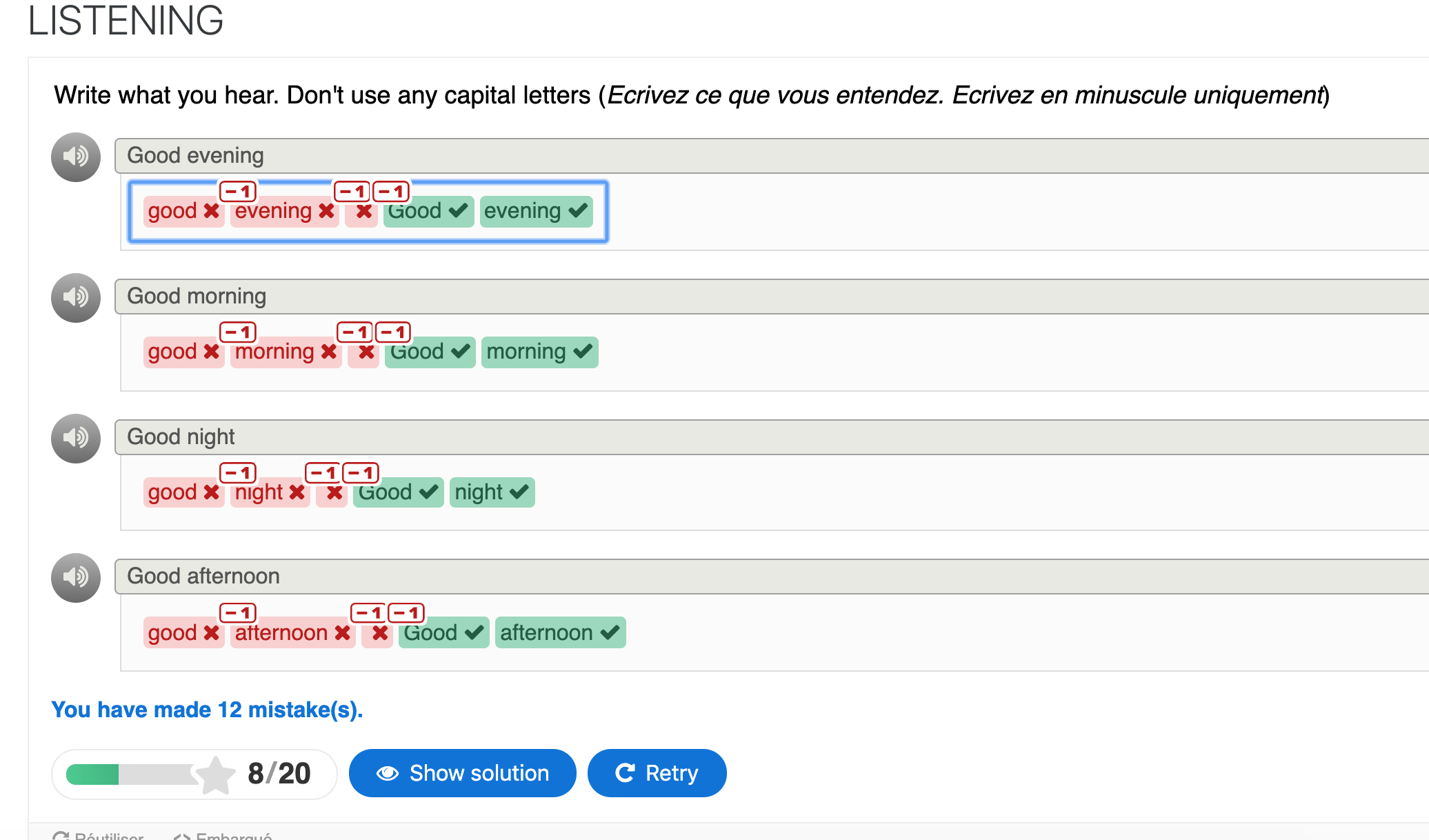
Task: Click the red X beside wrong 'evening'
Action: (327, 211)
